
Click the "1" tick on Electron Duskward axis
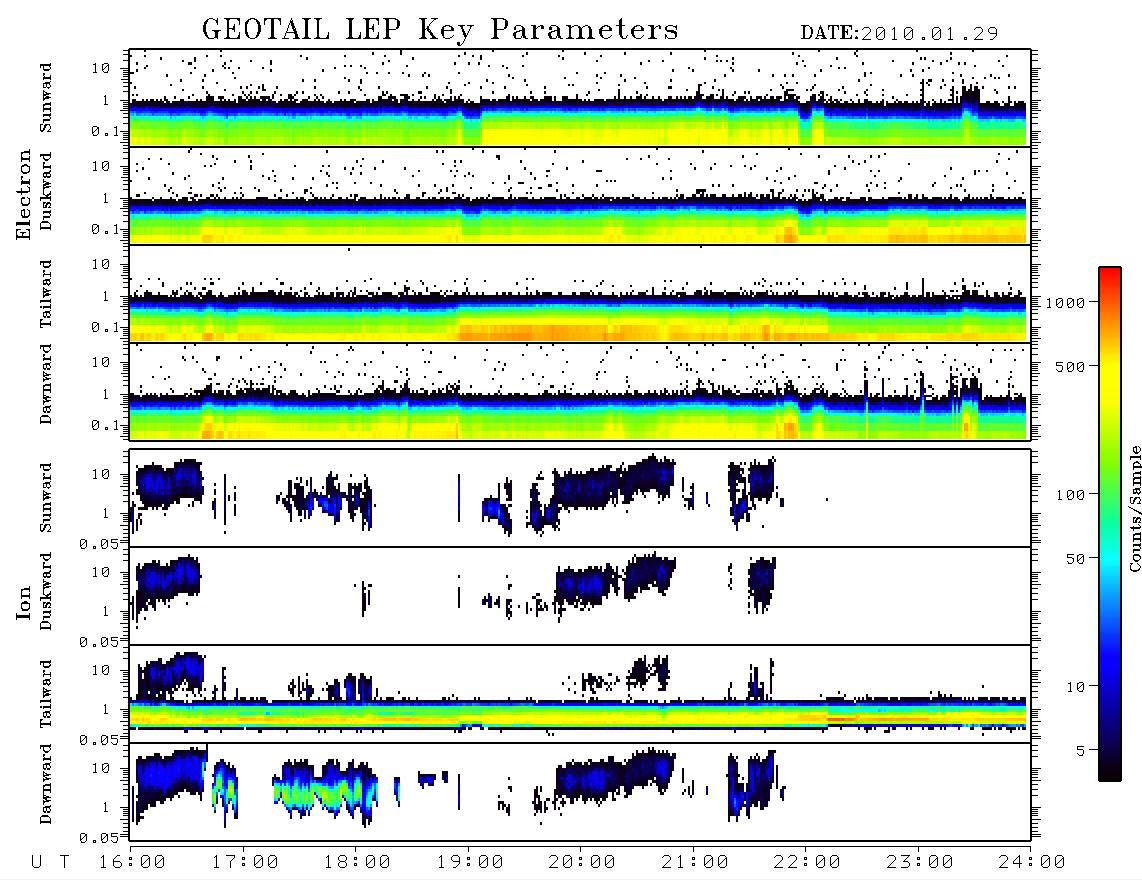tap(106, 198)
